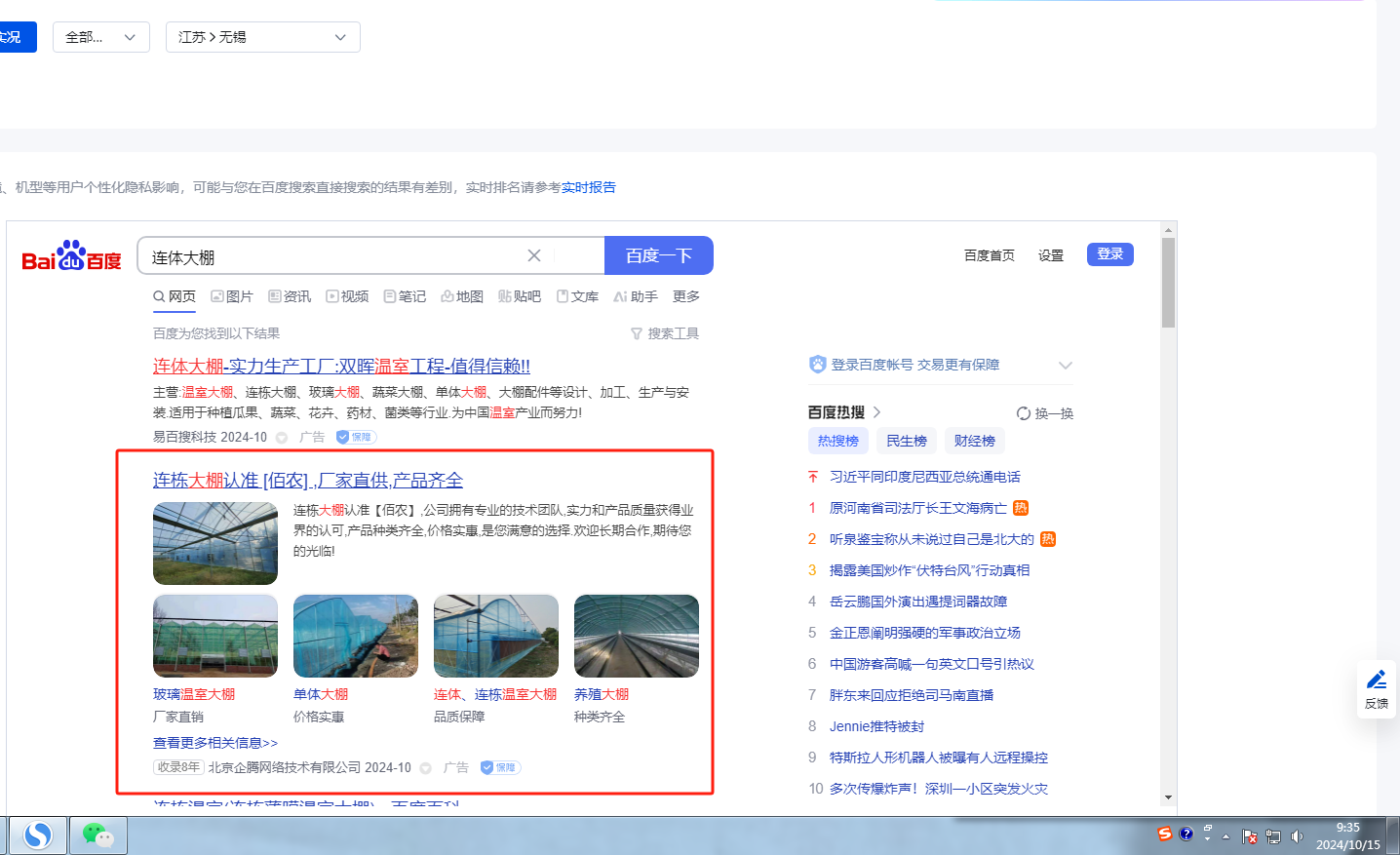Select the 财经榜 tab
Viewport: 1400px width, 855px height.
point(975,441)
